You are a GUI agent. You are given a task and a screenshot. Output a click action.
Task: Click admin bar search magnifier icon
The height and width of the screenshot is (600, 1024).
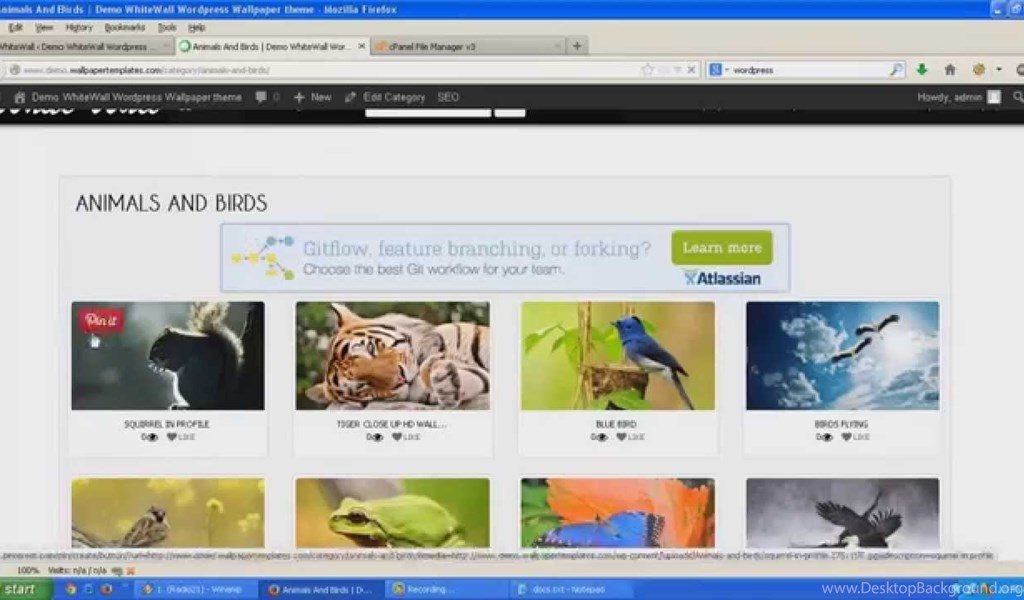click(1017, 97)
